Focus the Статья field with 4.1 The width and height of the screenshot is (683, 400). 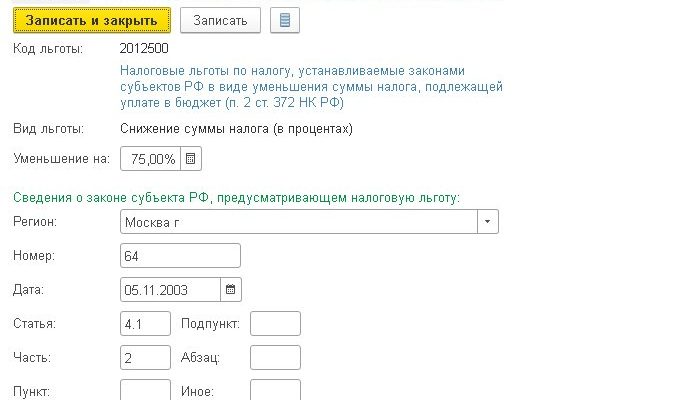point(145,324)
